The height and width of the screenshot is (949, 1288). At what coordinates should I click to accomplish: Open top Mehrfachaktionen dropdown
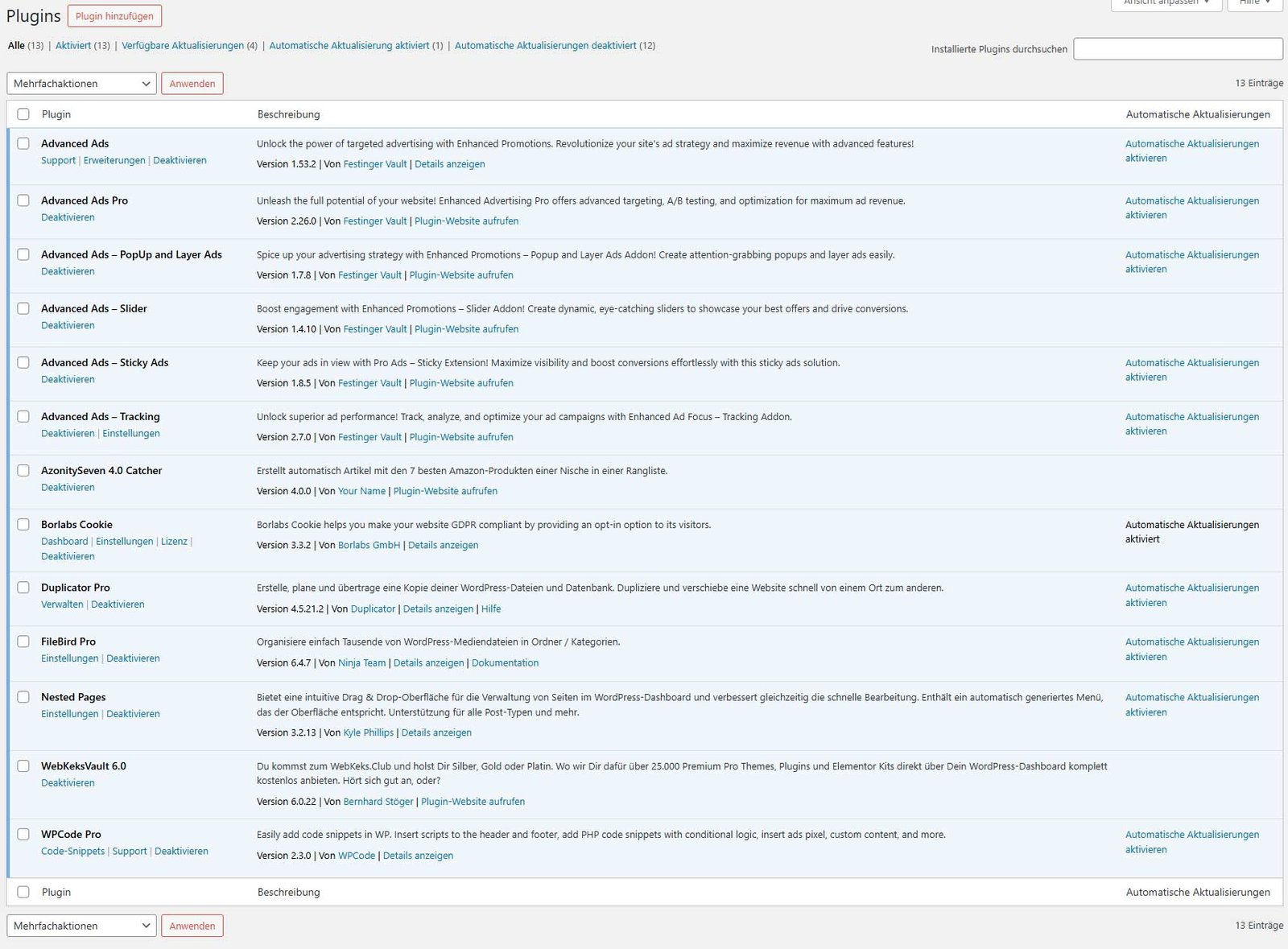point(81,84)
